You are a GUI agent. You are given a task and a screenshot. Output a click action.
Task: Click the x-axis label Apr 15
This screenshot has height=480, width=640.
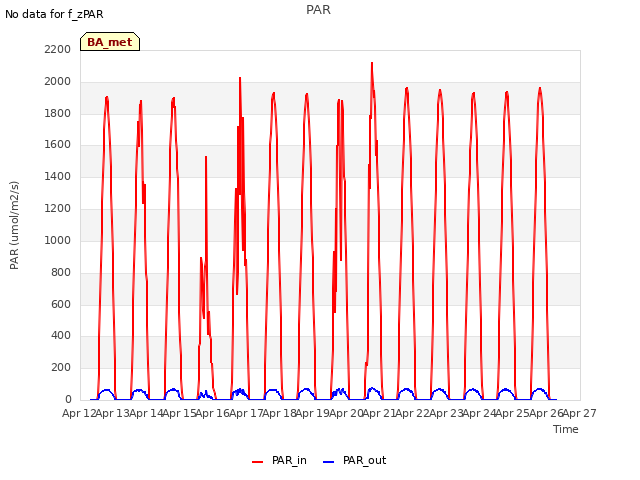click(180, 413)
